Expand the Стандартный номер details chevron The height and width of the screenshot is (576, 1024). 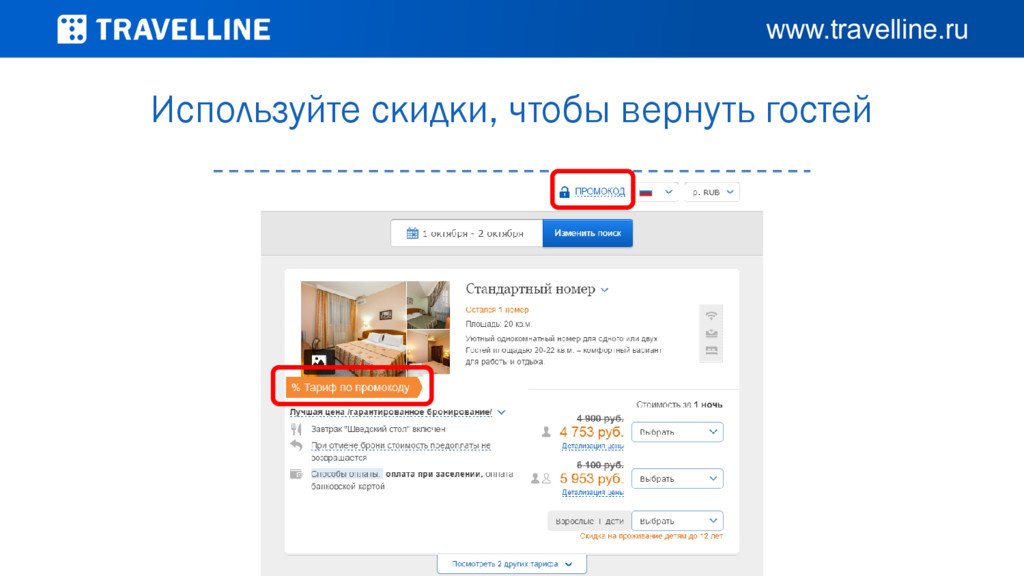coord(605,290)
